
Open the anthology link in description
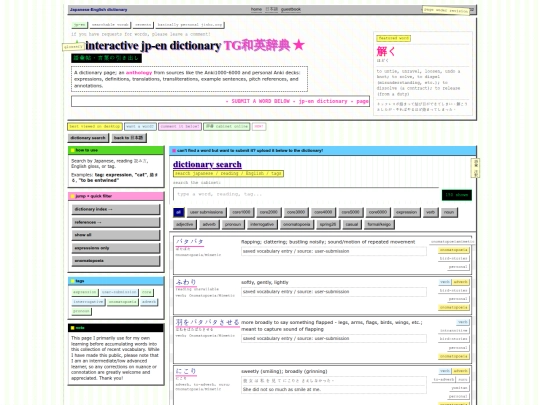(x=139, y=73)
